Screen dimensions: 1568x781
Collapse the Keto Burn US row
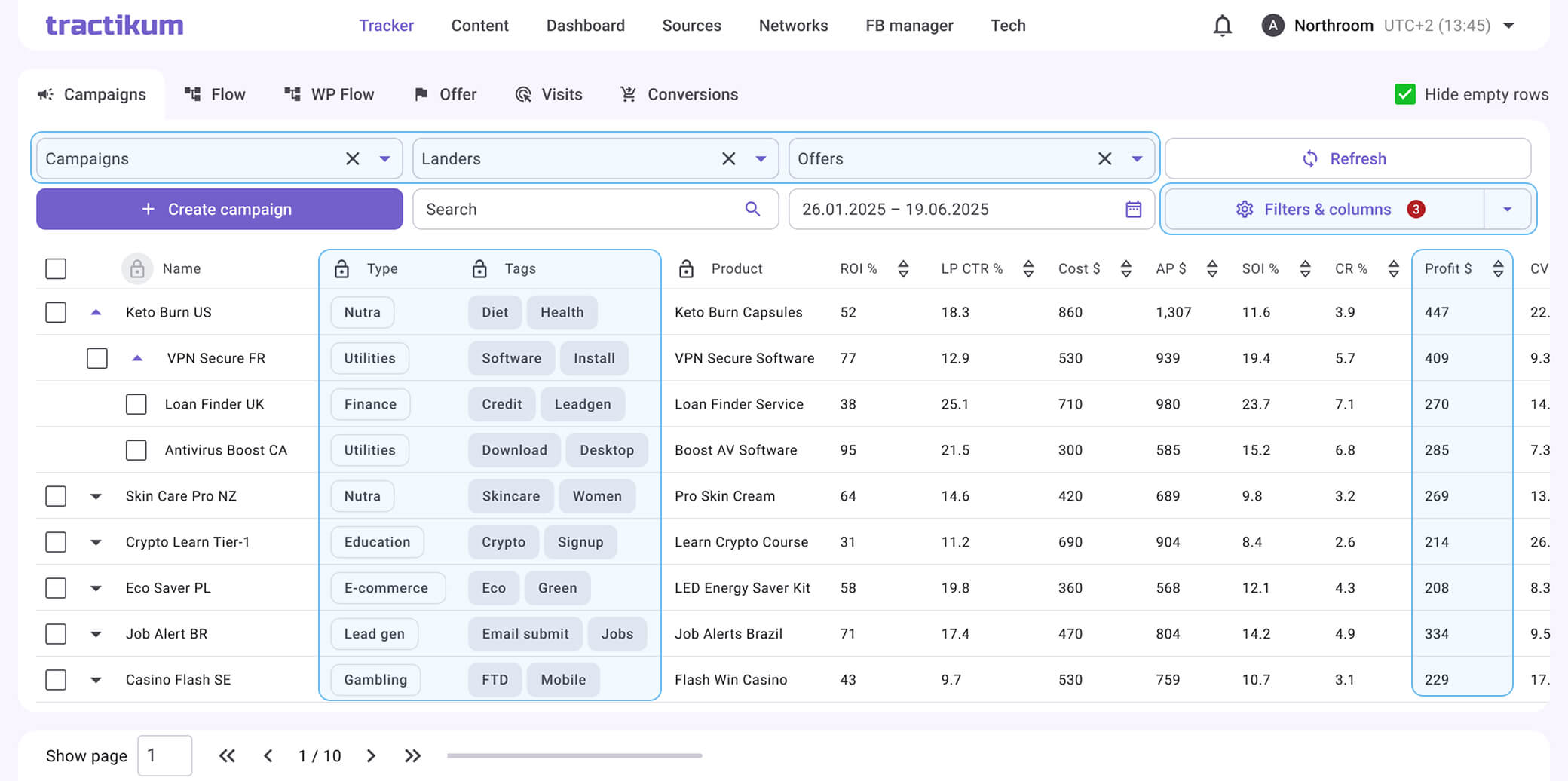click(96, 312)
